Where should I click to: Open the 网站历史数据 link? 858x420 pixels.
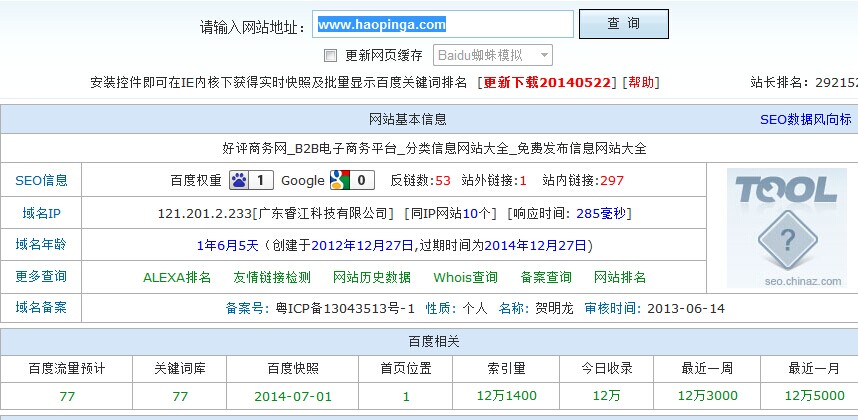click(x=372, y=277)
